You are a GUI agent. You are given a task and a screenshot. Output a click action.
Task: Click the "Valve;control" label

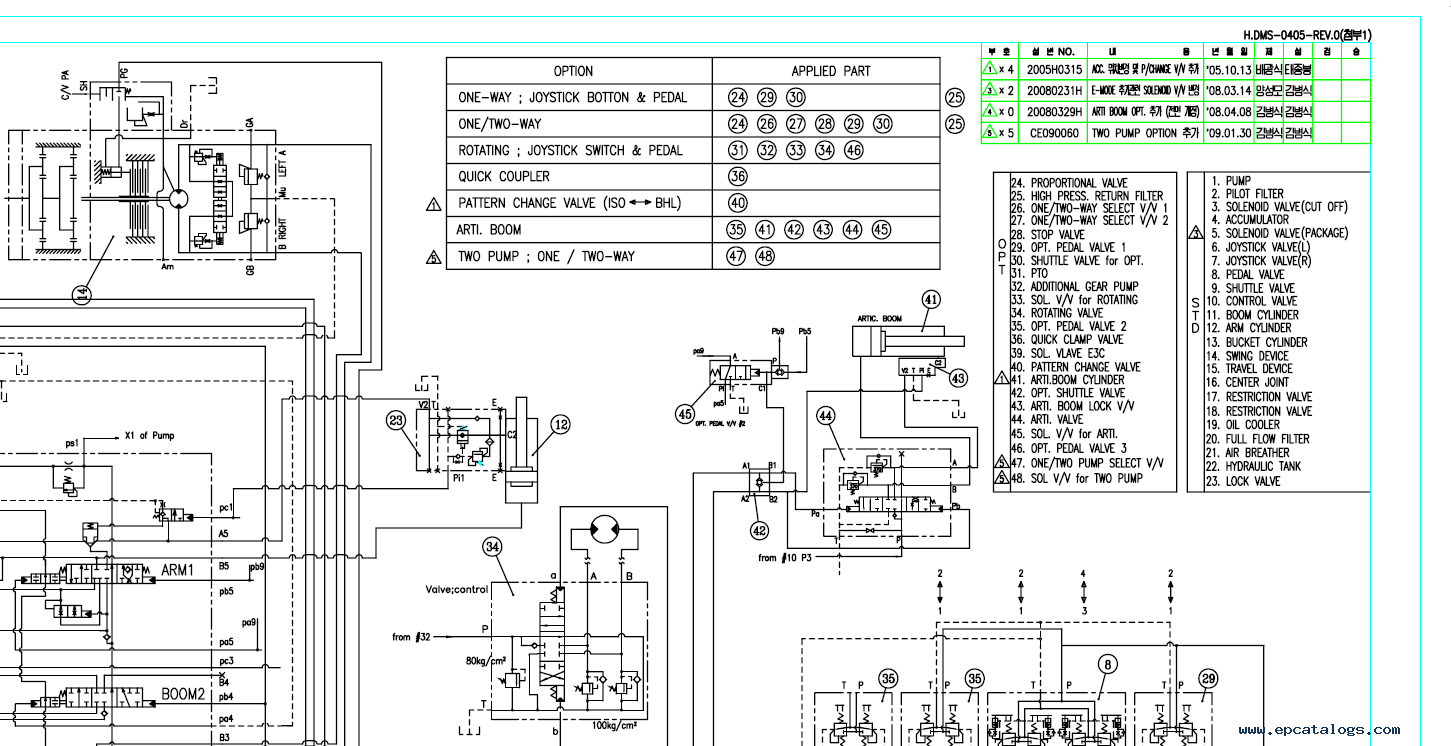[x=457, y=589]
